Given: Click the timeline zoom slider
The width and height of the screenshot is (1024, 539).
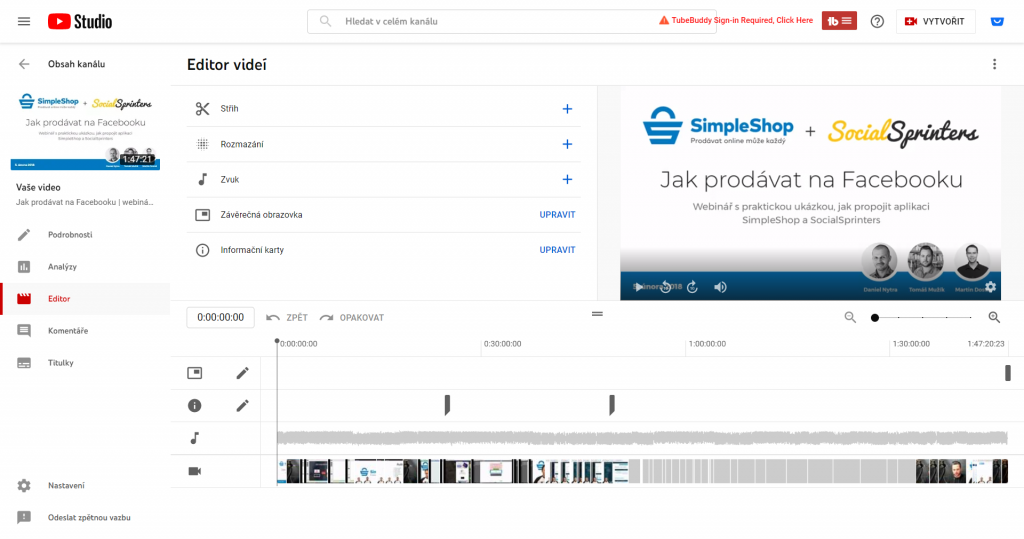Looking at the screenshot, I should click(x=923, y=318).
